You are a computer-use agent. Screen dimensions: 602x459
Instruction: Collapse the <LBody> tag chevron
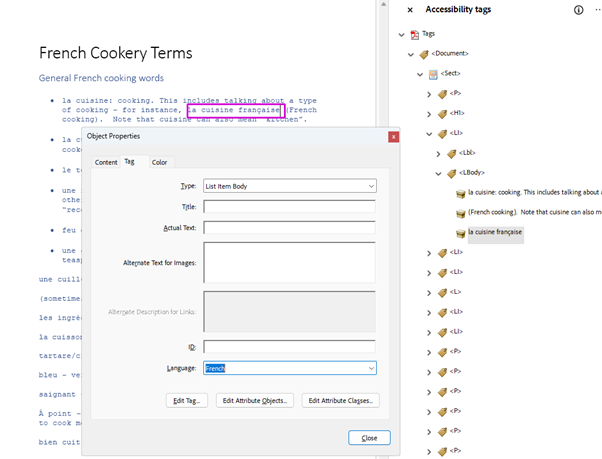tap(438, 174)
